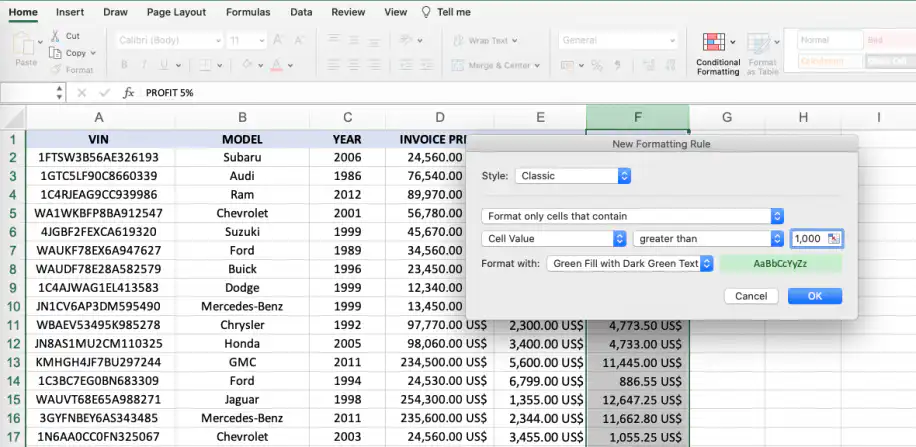Increase decimal places
Viewport: 916px width, 447px height.
(x=648, y=65)
